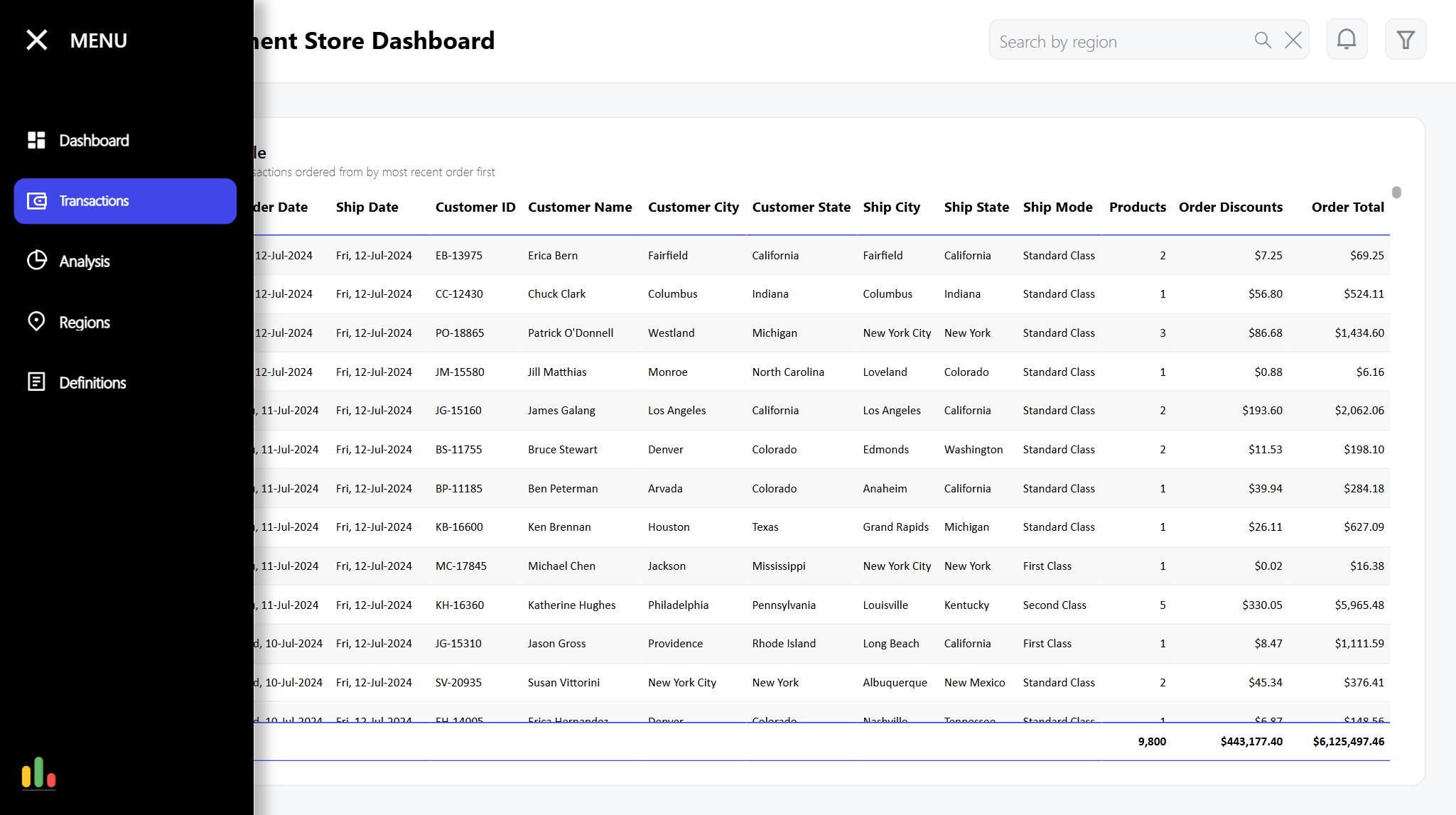Click the Jason Gross cell

click(x=556, y=644)
